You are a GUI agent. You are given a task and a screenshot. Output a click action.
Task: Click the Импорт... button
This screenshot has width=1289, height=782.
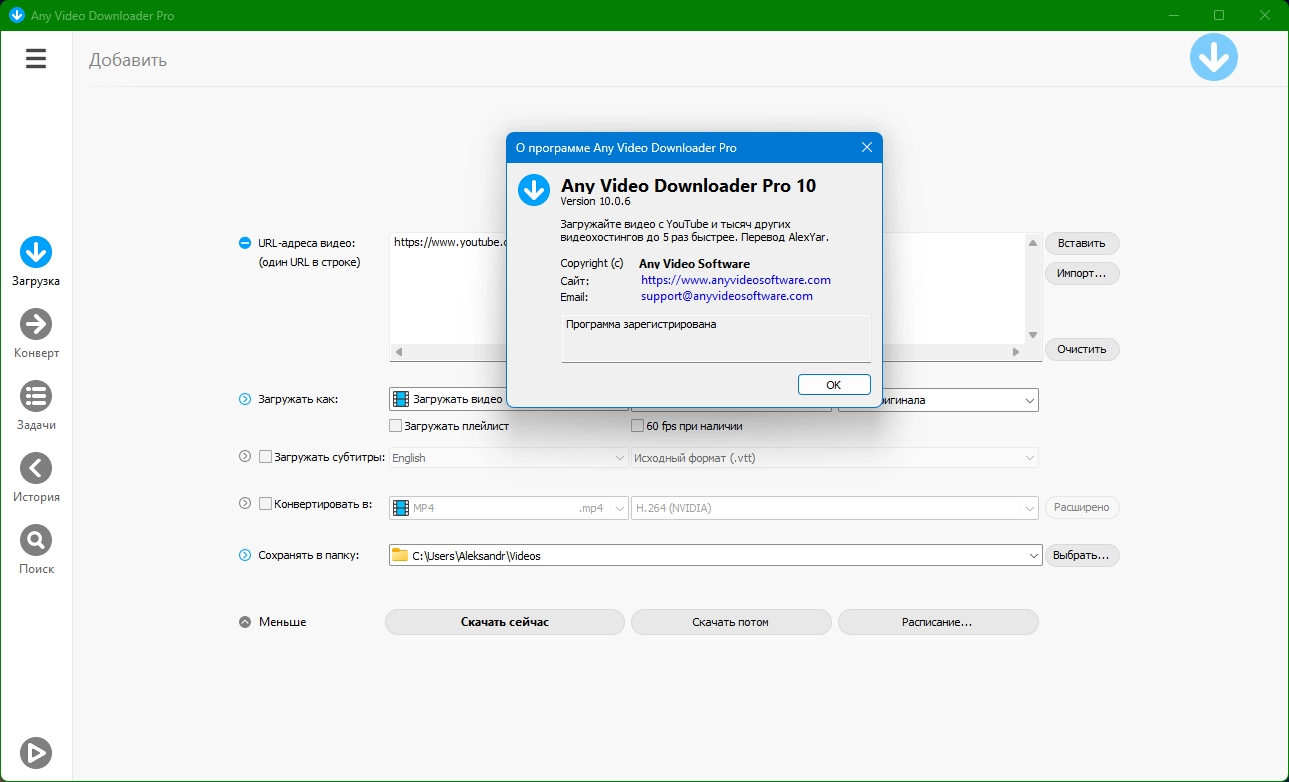point(1082,273)
